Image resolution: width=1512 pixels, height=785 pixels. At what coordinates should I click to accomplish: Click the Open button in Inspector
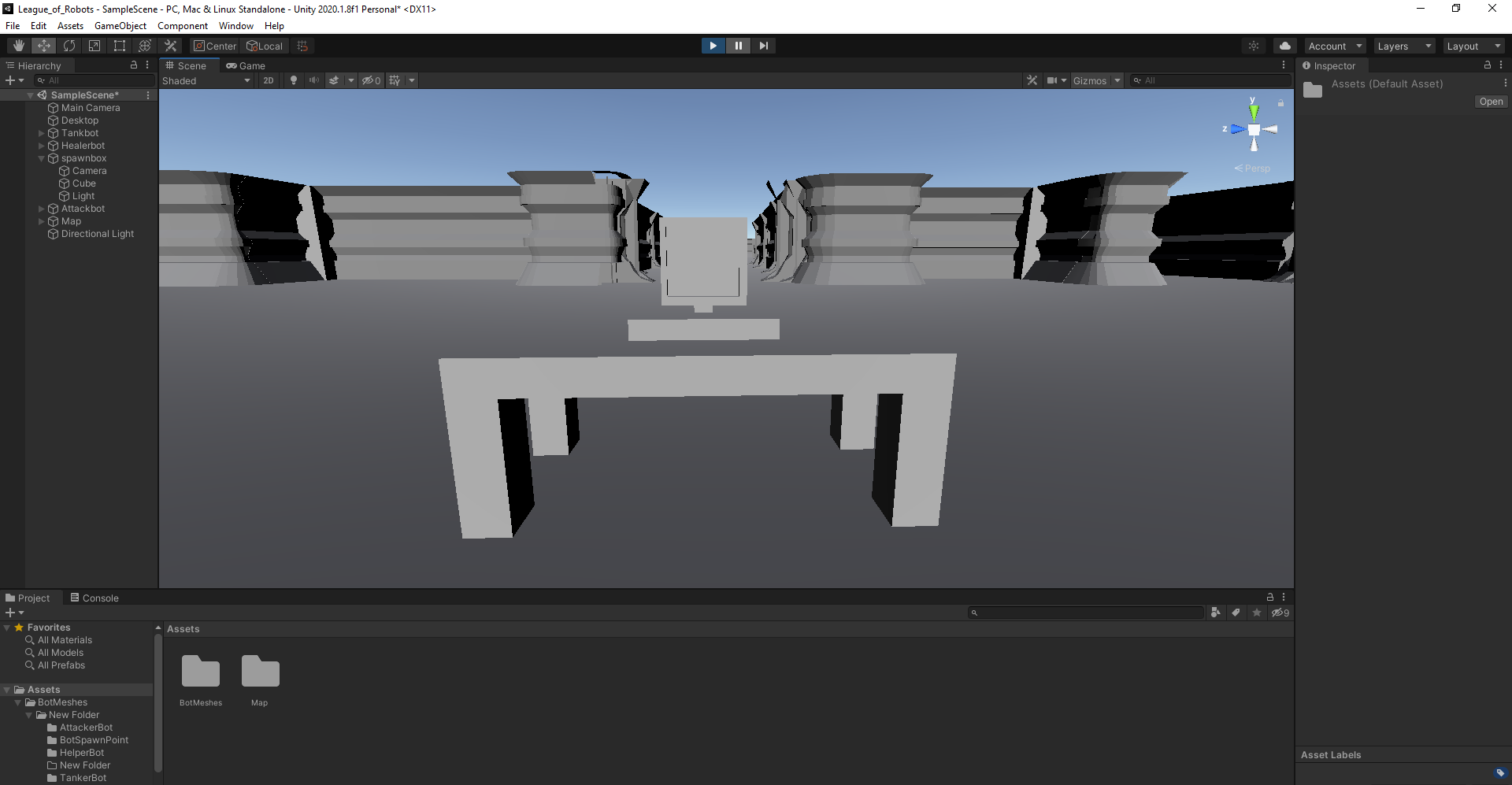[1490, 102]
